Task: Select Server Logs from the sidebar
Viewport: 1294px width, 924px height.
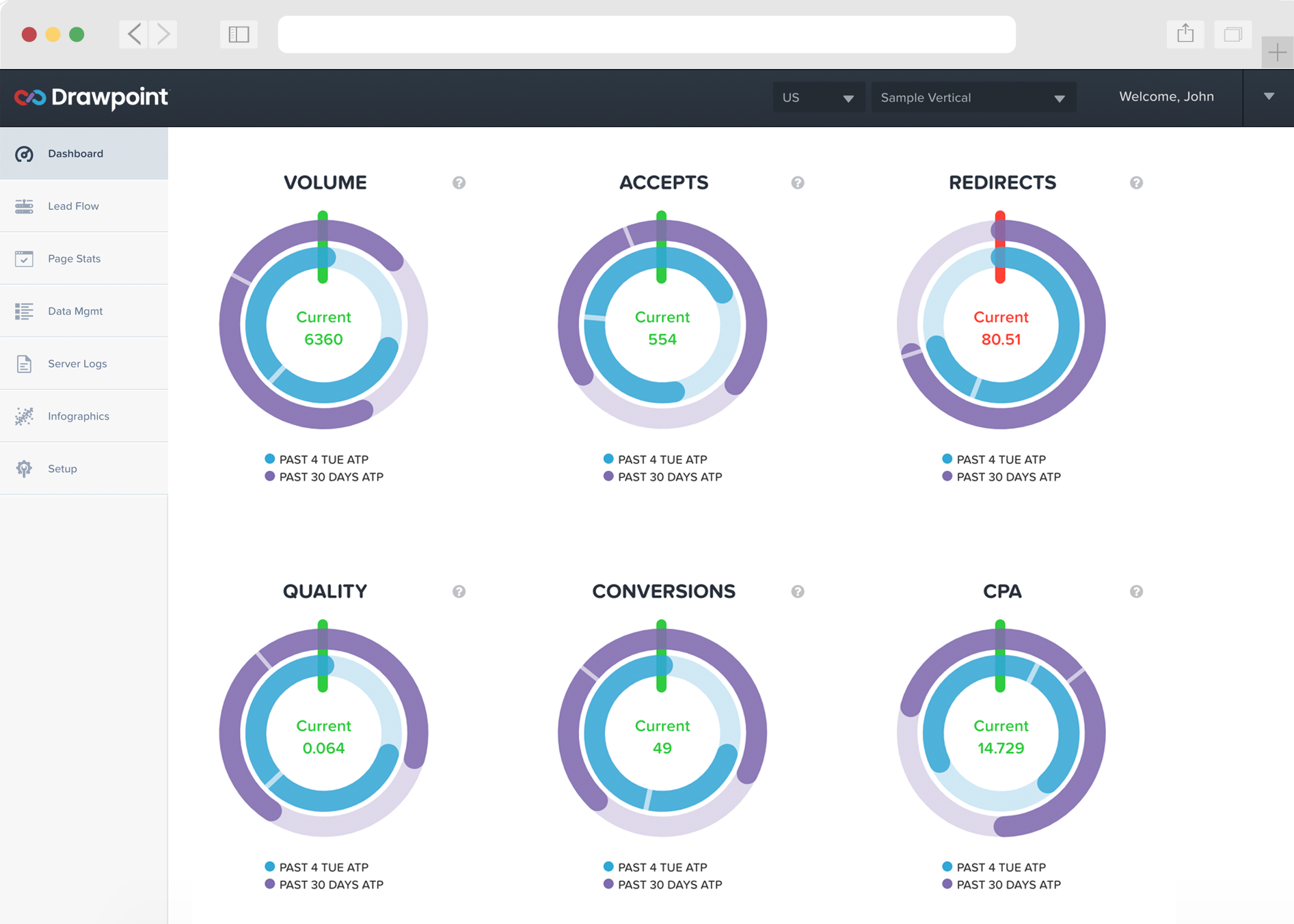Action: 77,364
